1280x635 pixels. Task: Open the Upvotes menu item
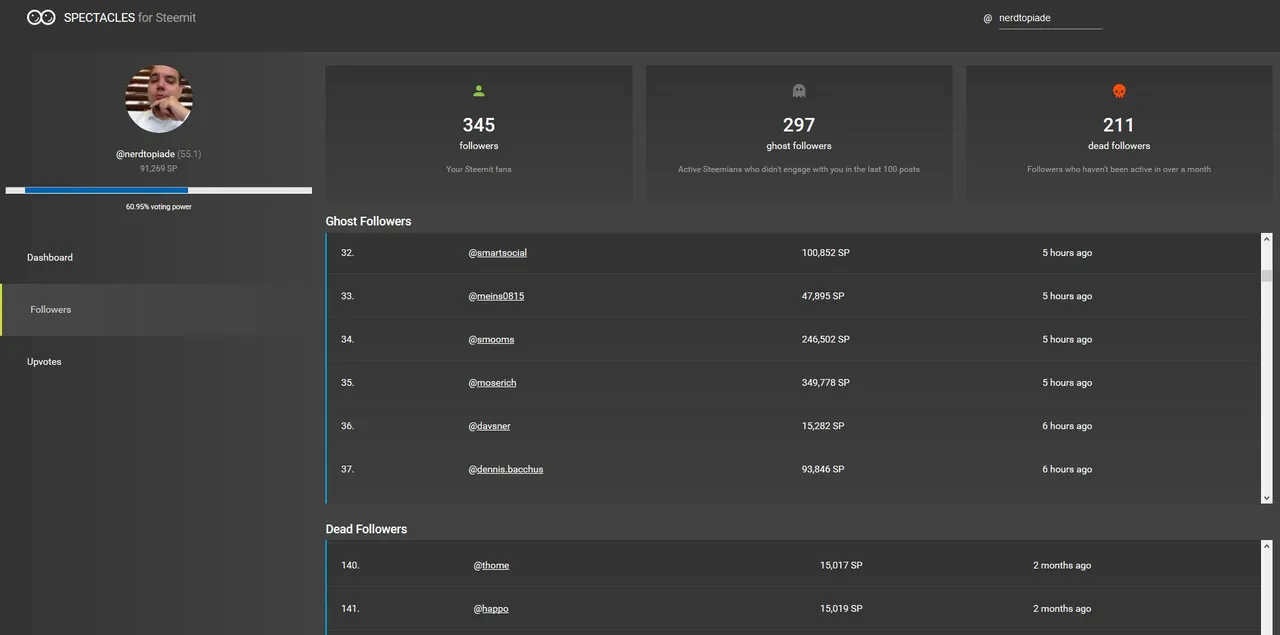[44, 362]
